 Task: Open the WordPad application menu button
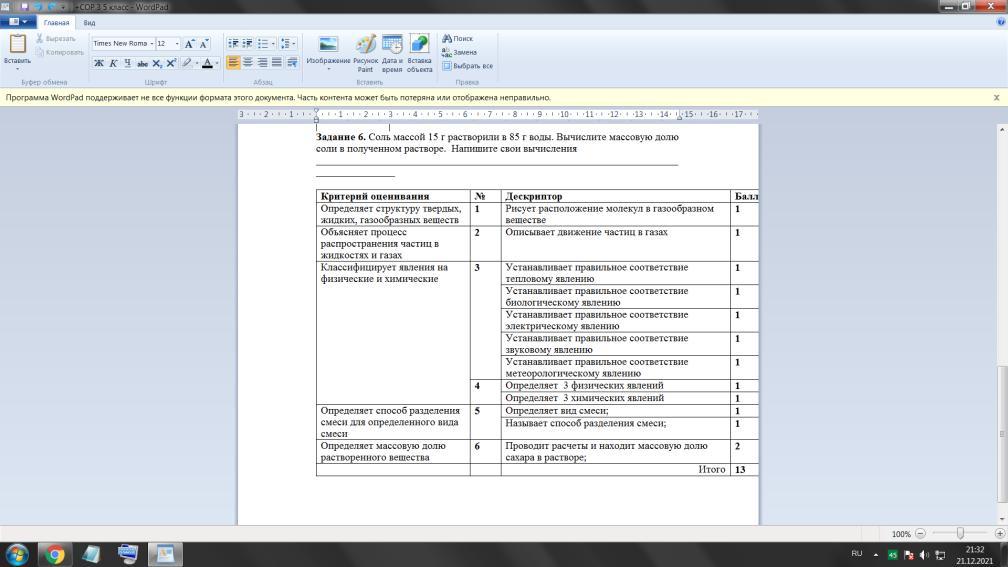18,22
